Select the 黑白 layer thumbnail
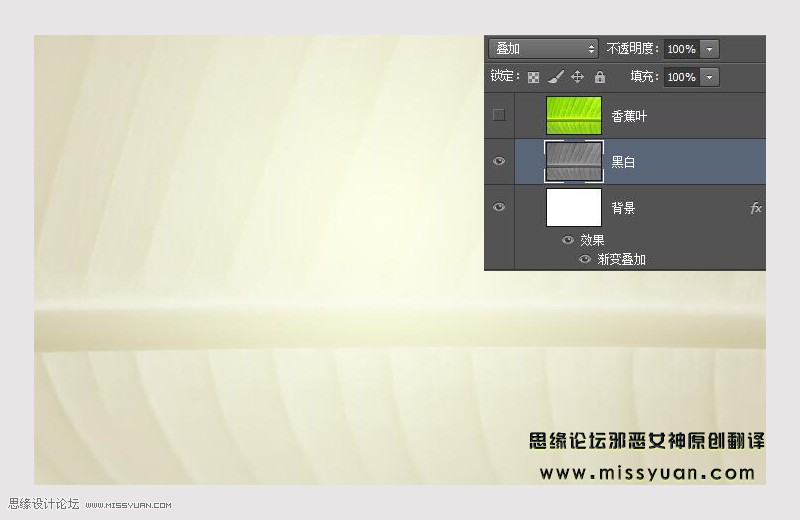The image size is (800, 520). 573,161
